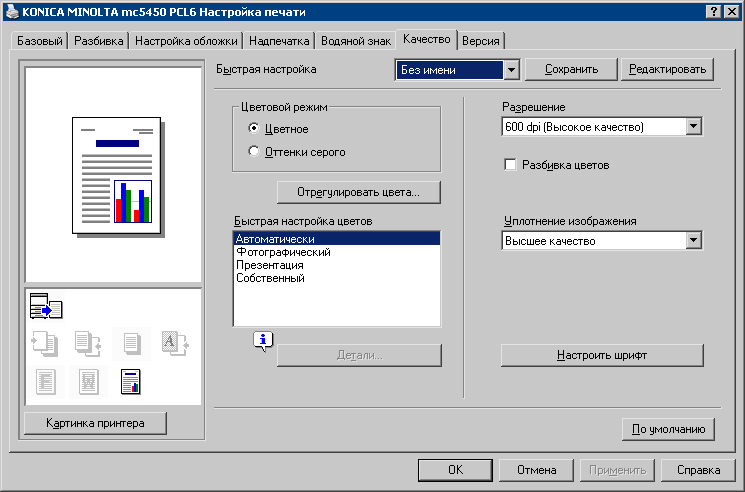Click the question mark help button in the title bar
745x492 pixels.
click(714, 11)
